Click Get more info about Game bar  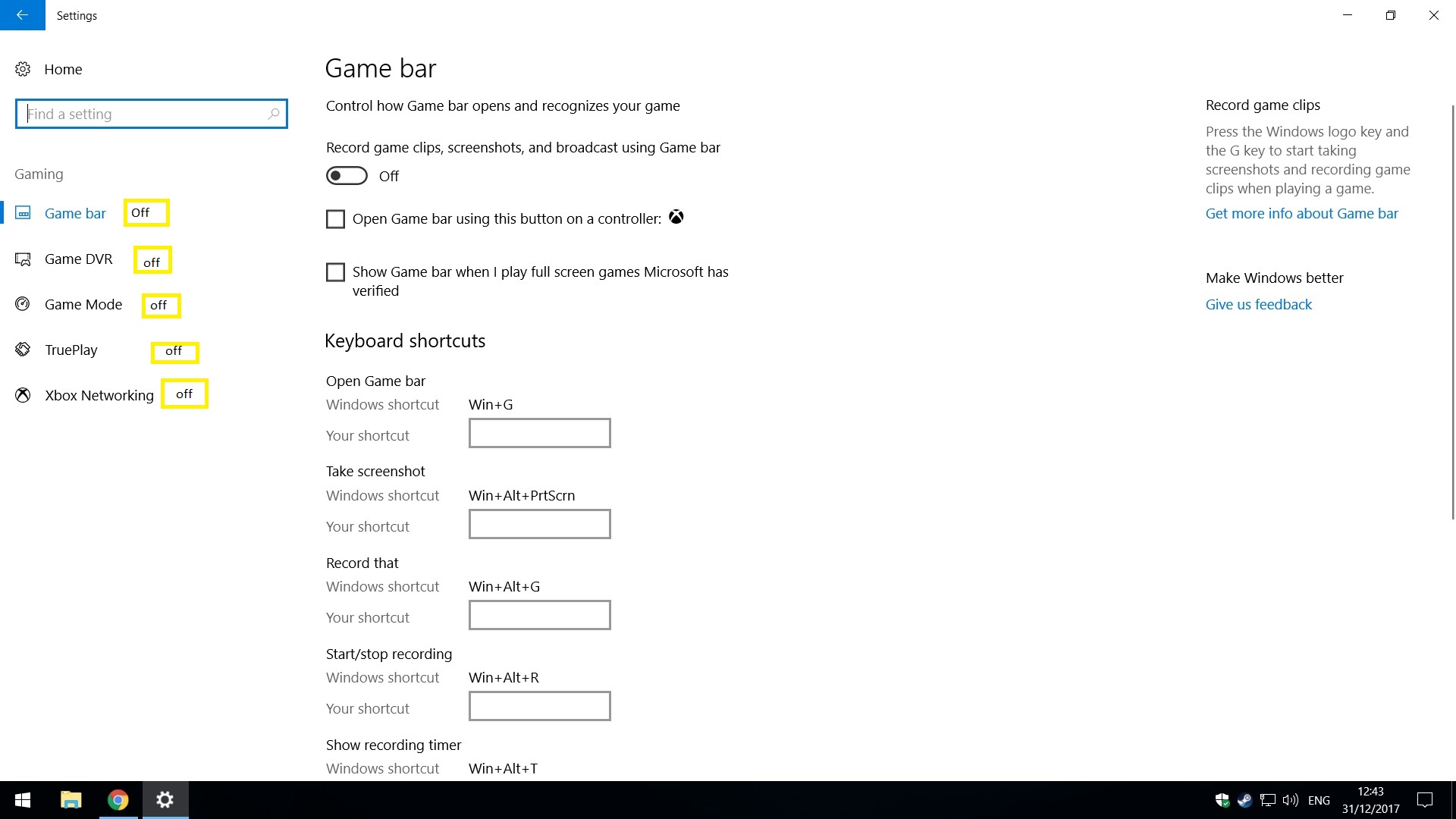(x=1301, y=213)
